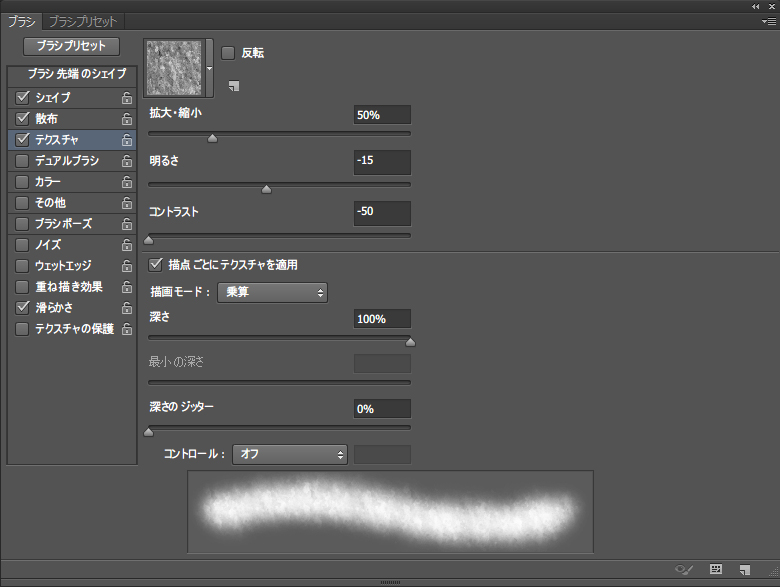Click lock icon beside カラー row
Image resolution: width=780 pixels, height=587 pixels.
coord(127,182)
